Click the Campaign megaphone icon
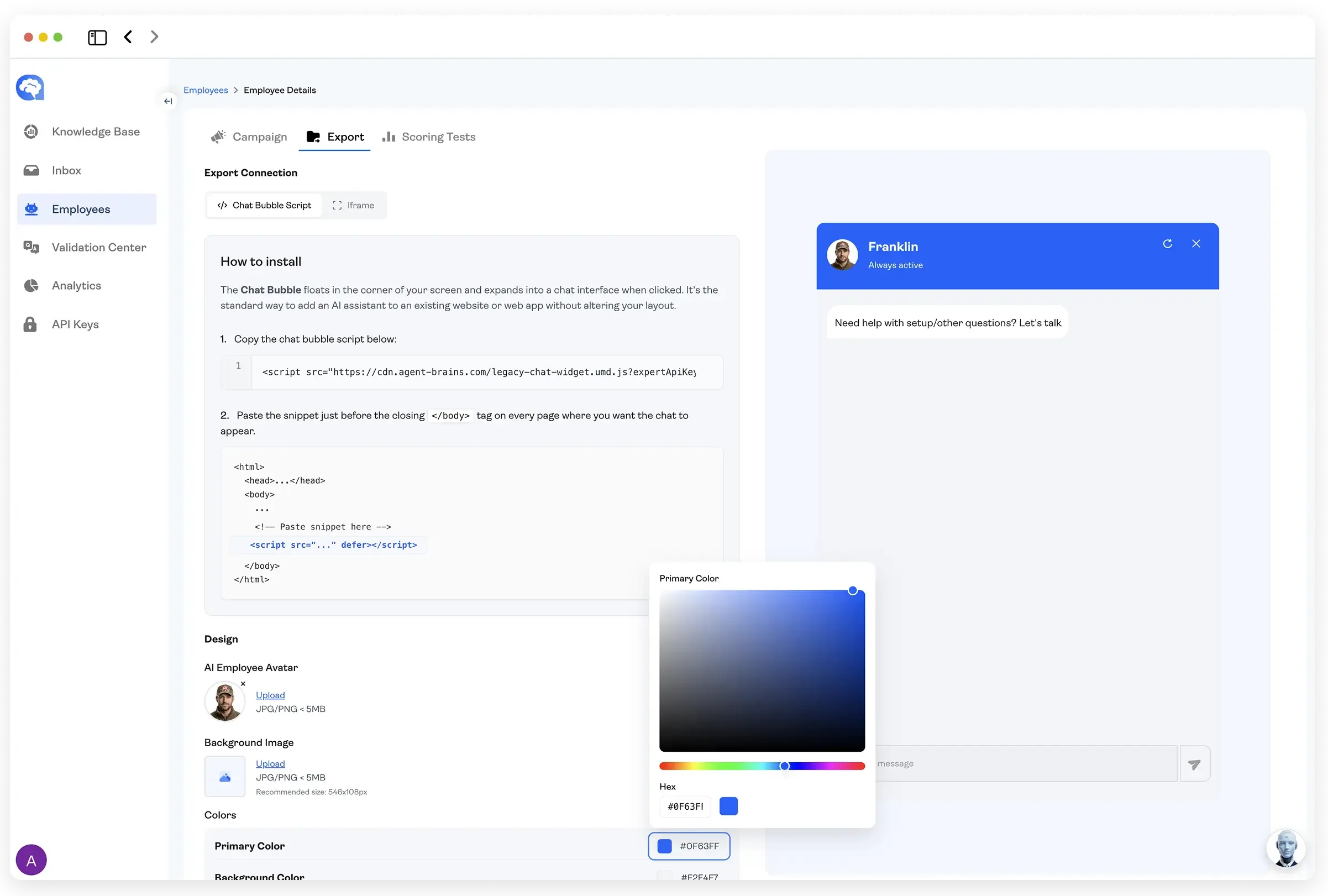The height and width of the screenshot is (896, 1328). pyautogui.click(x=218, y=137)
